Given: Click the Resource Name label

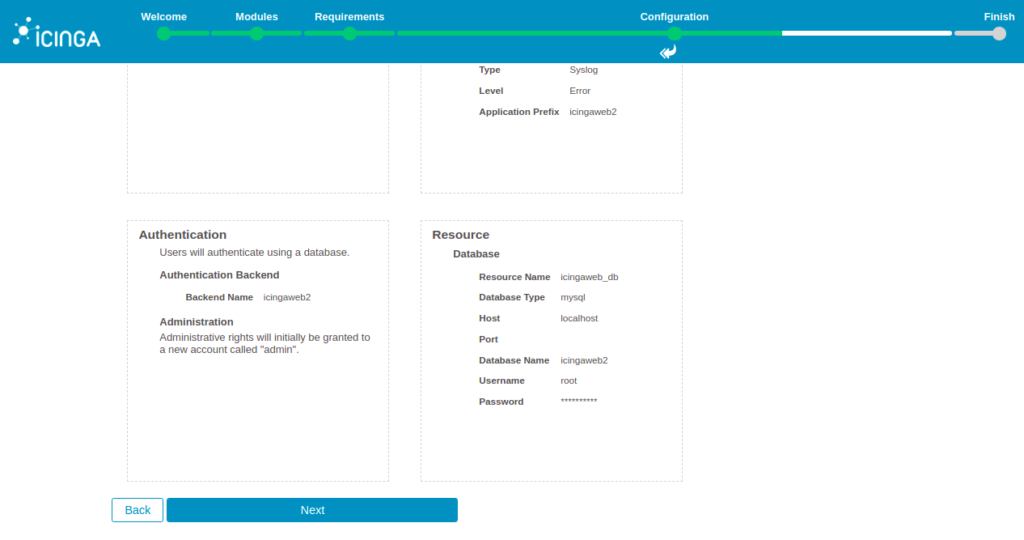Looking at the screenshot, I should pyautogui.click(x=515, y=277).
